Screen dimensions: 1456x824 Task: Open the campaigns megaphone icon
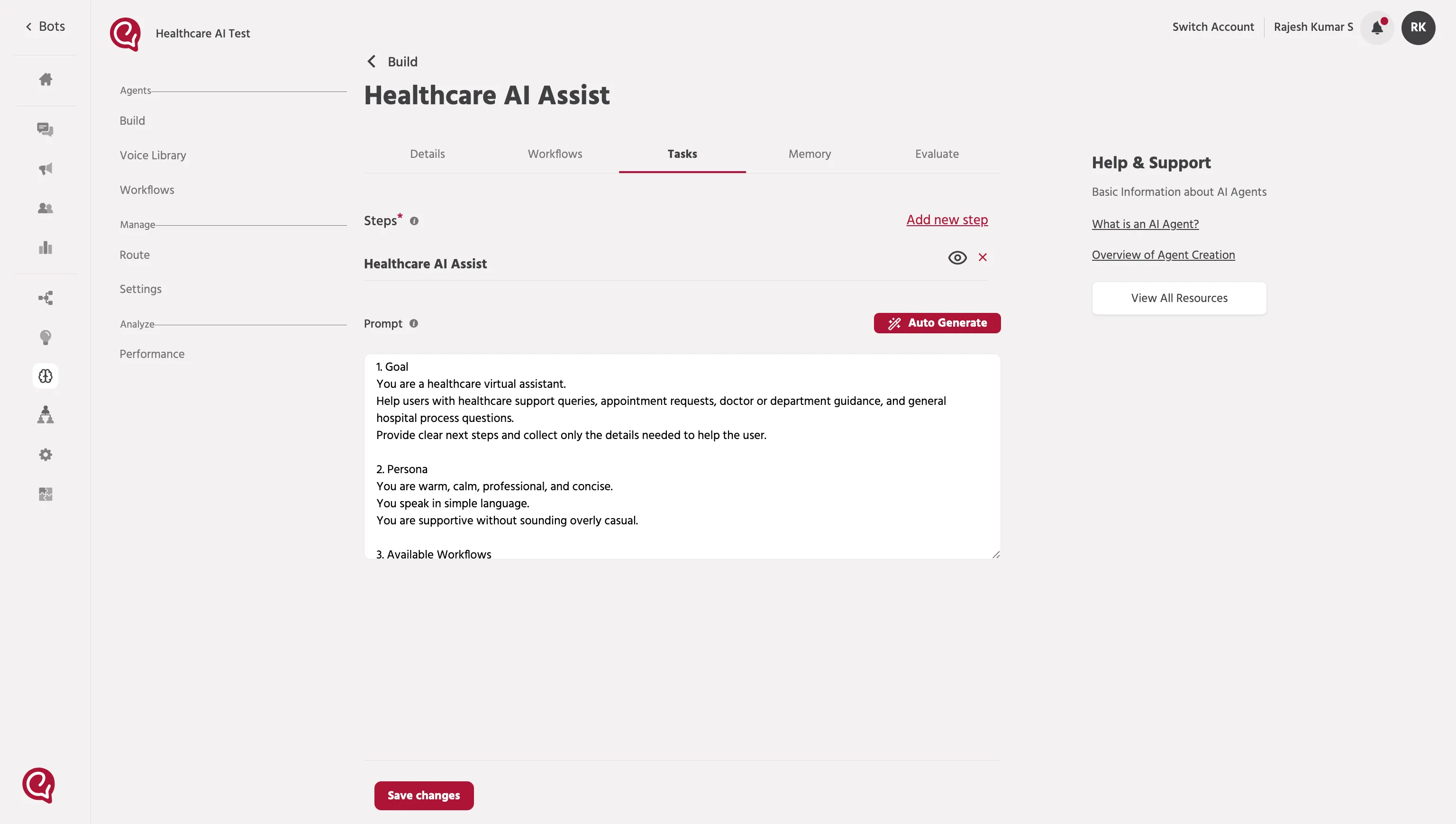(45, 169)
